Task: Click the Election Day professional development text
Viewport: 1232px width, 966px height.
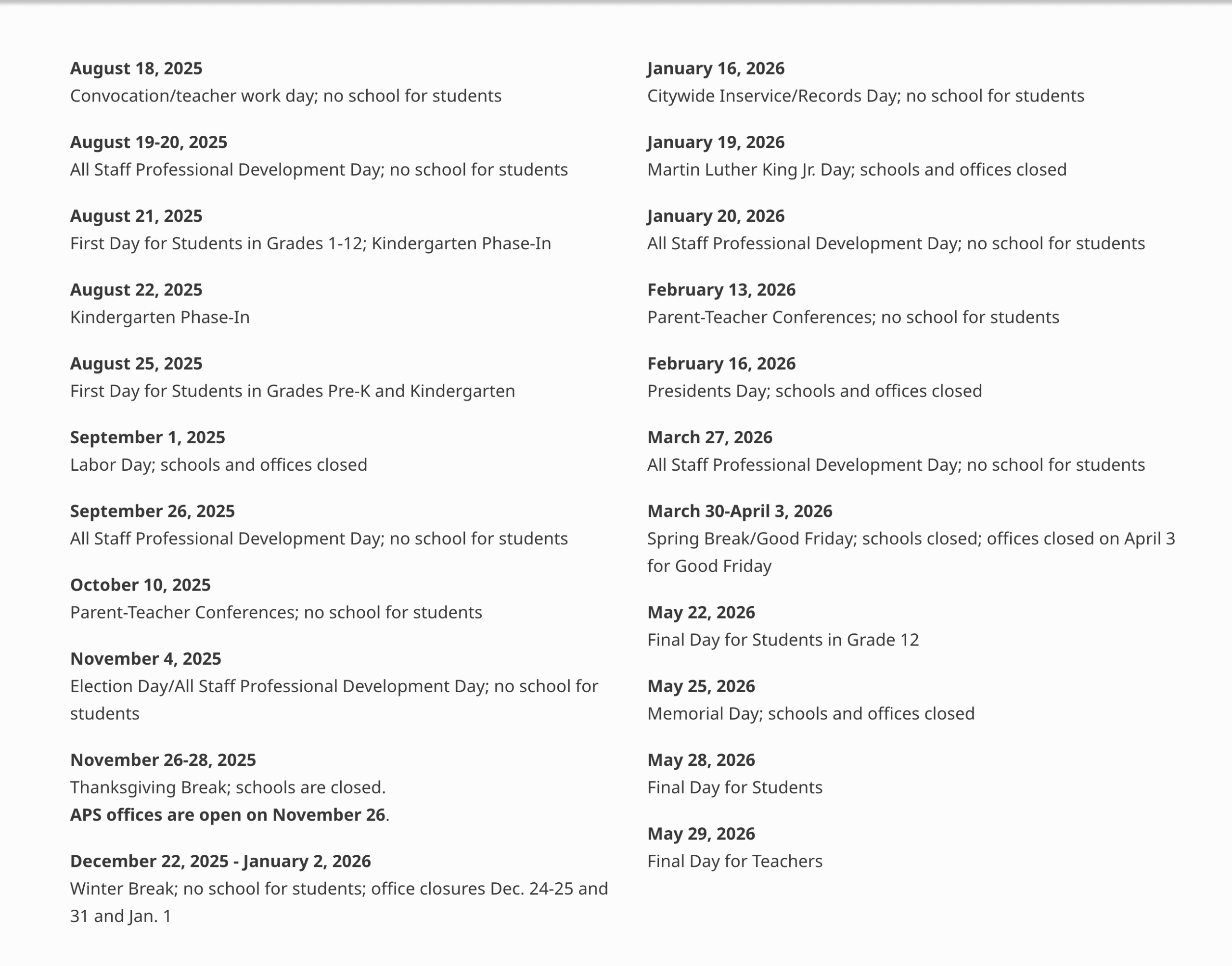Action: coord(334,687)
